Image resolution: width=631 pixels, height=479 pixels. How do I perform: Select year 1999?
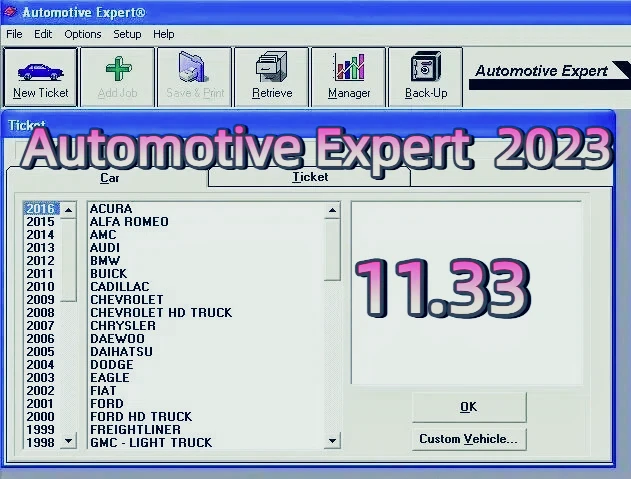pyautogui.click(x=40, y=429)
